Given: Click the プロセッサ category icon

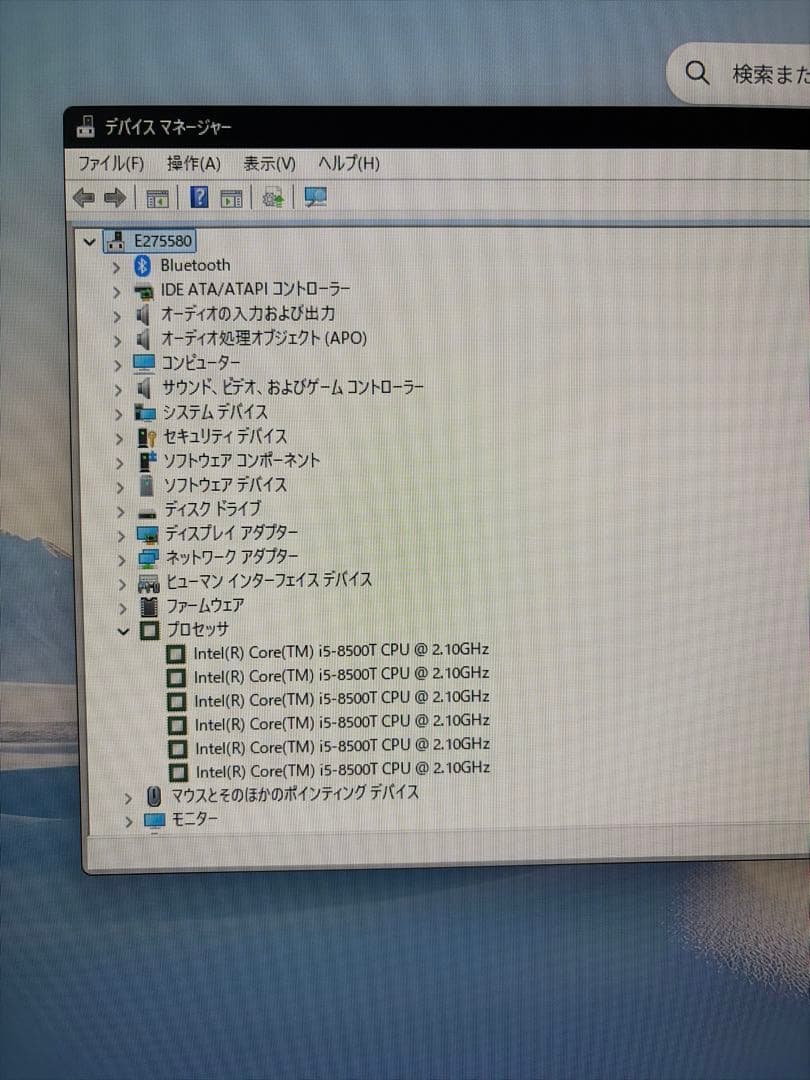Looking at the screenshot, I should [x=149, y=630].
